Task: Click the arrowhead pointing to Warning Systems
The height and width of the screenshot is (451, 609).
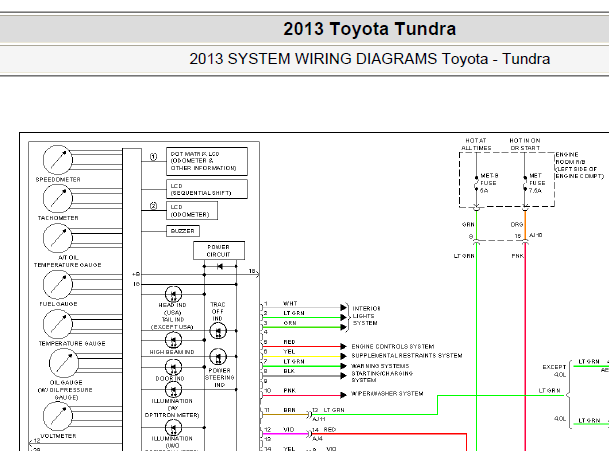Action: 343,366
